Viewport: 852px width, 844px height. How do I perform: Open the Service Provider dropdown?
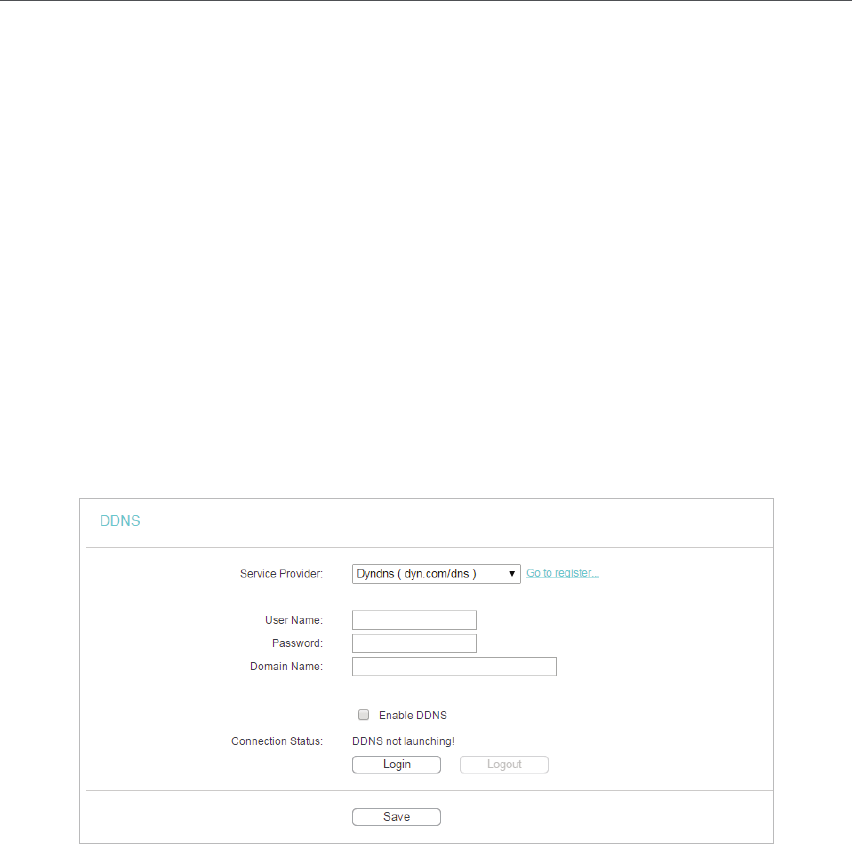(x=436, y=574)
